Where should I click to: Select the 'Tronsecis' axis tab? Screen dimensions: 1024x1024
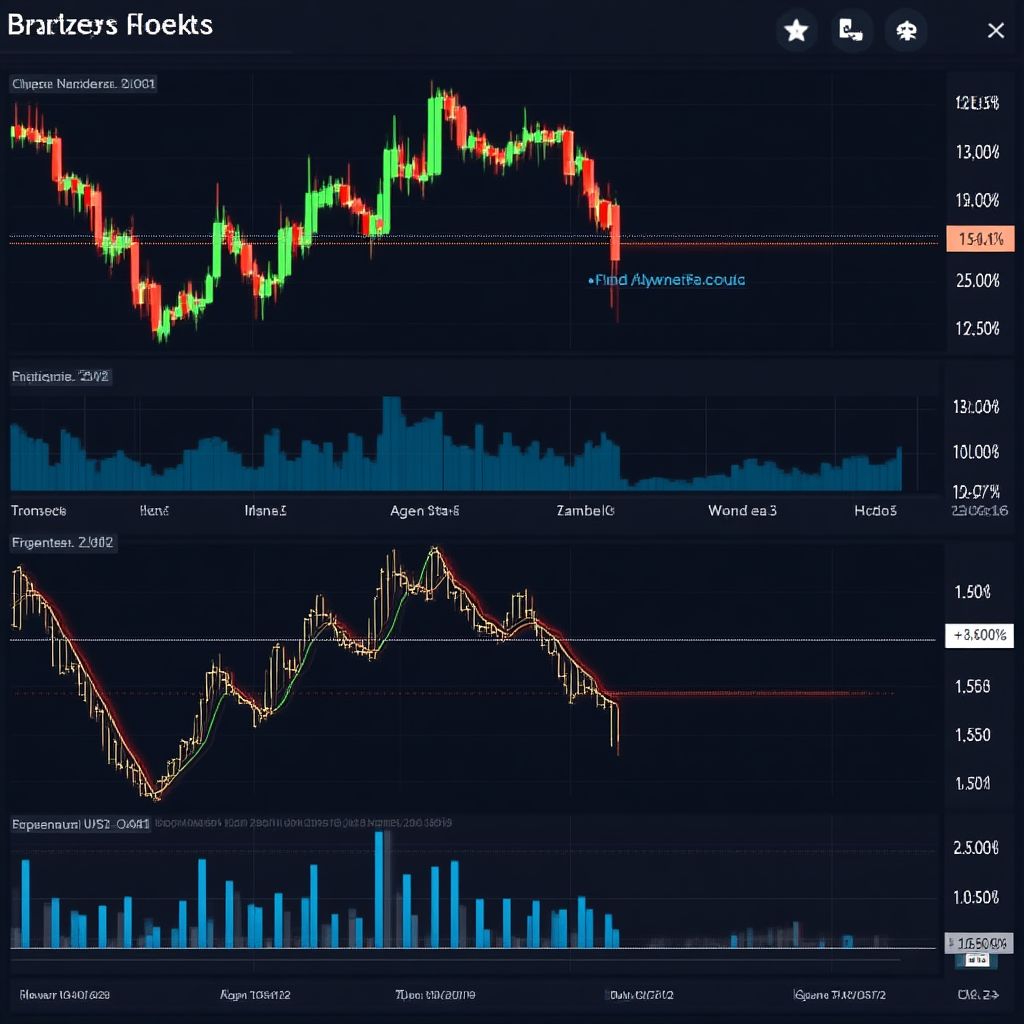tap(39, 511)
